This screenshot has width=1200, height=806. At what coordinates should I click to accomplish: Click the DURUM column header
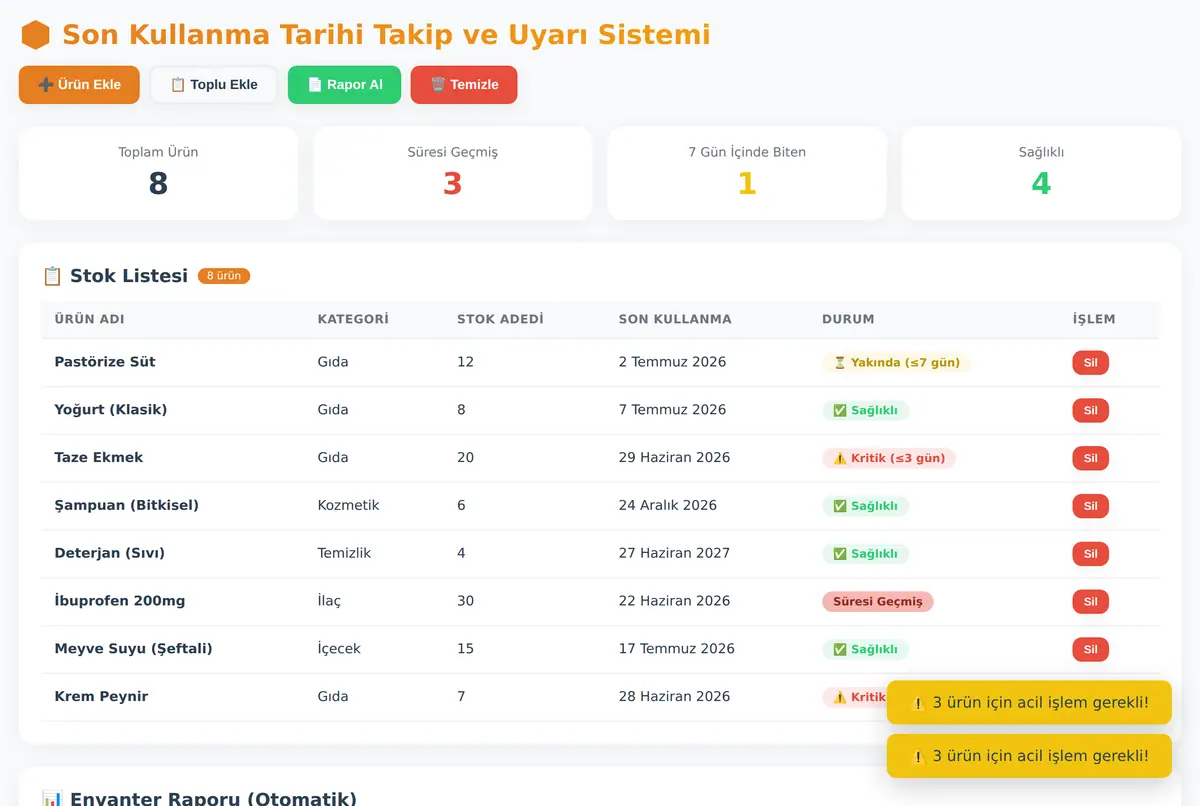[x=848, y=319]
